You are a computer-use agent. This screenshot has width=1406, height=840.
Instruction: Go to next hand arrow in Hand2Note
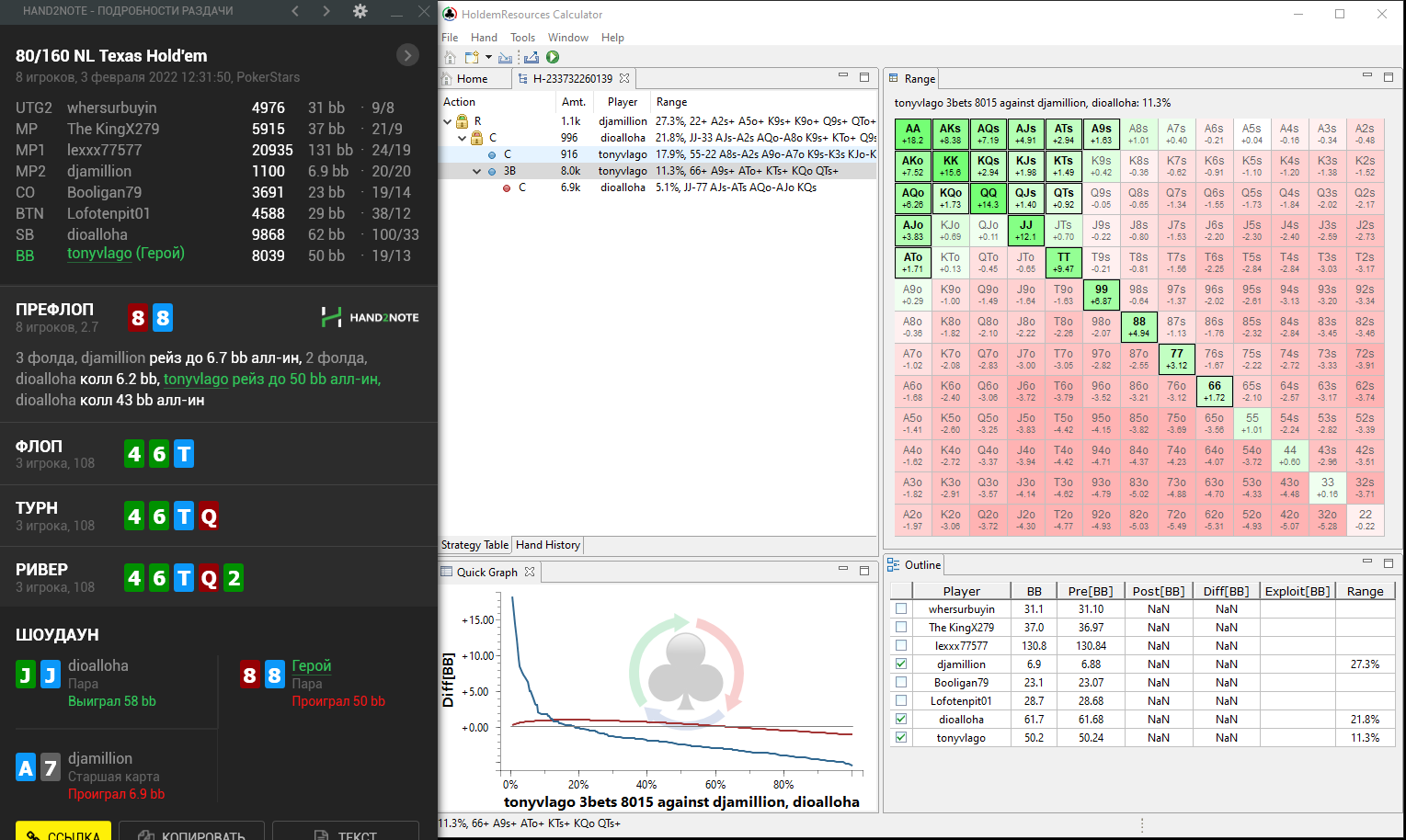326,11
